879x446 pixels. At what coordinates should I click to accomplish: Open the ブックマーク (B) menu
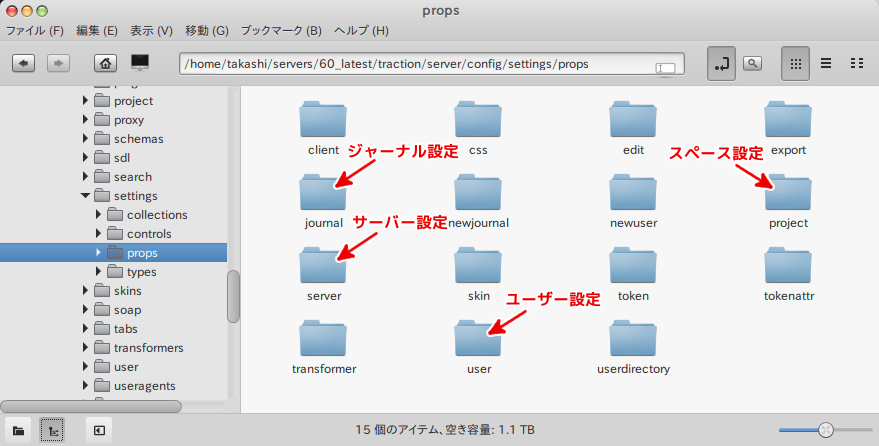click(x=281, y=31)
